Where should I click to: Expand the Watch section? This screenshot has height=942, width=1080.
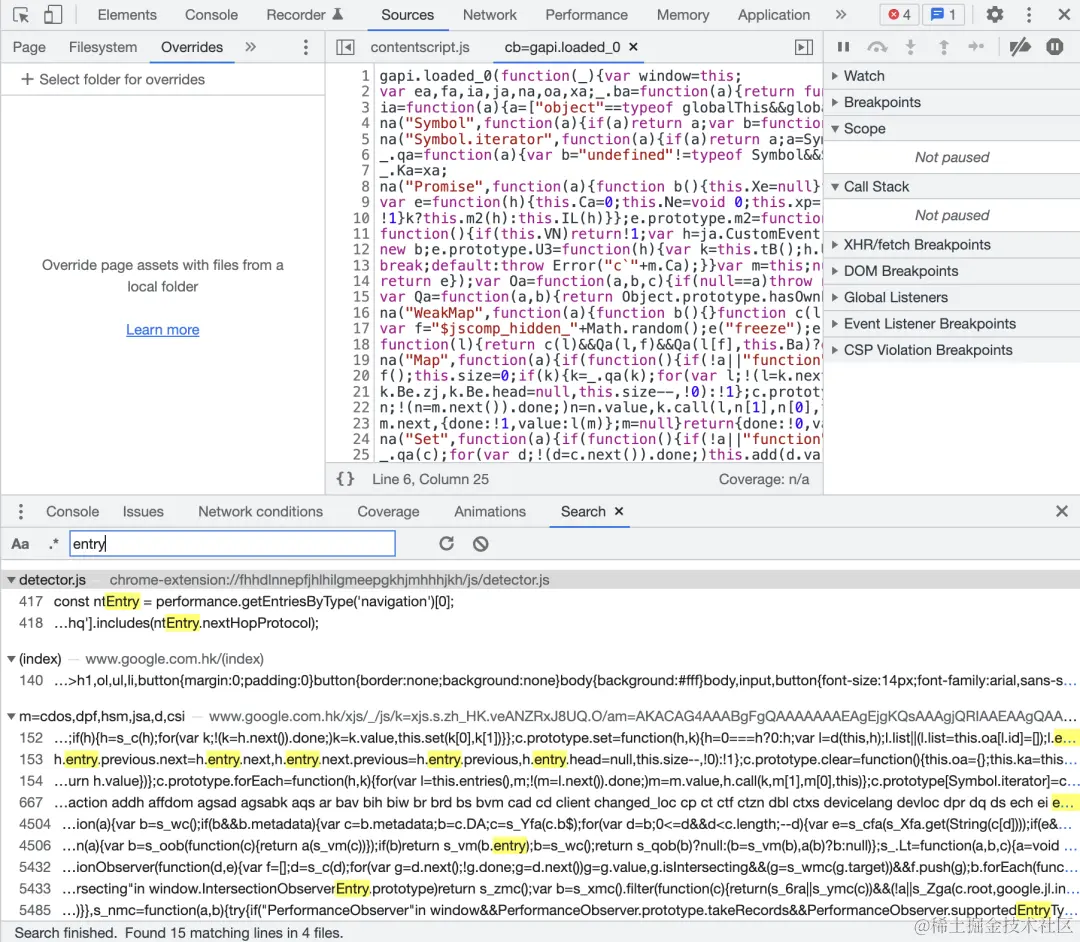coord(951,76)
